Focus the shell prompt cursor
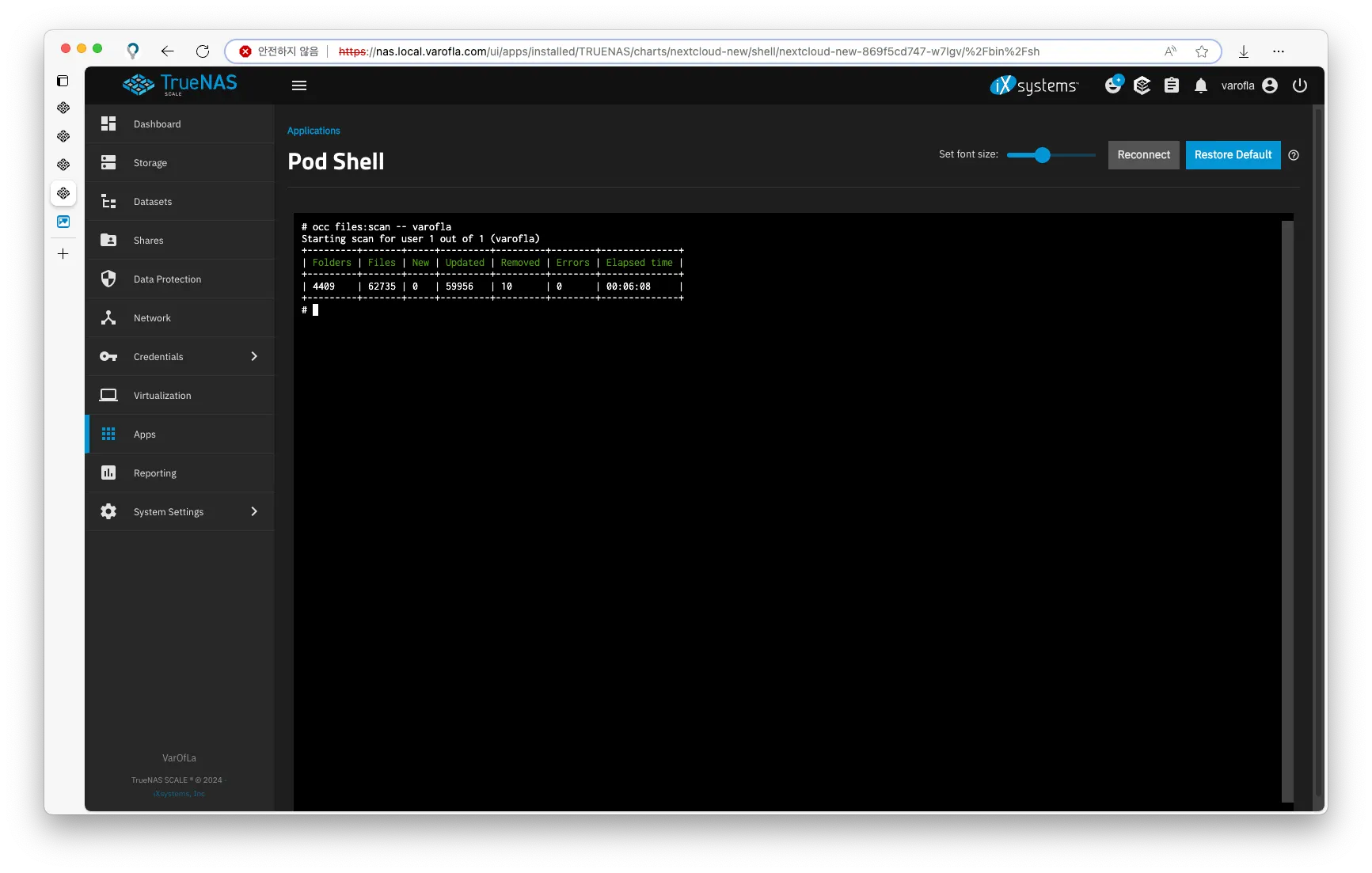 click(315, 310)
